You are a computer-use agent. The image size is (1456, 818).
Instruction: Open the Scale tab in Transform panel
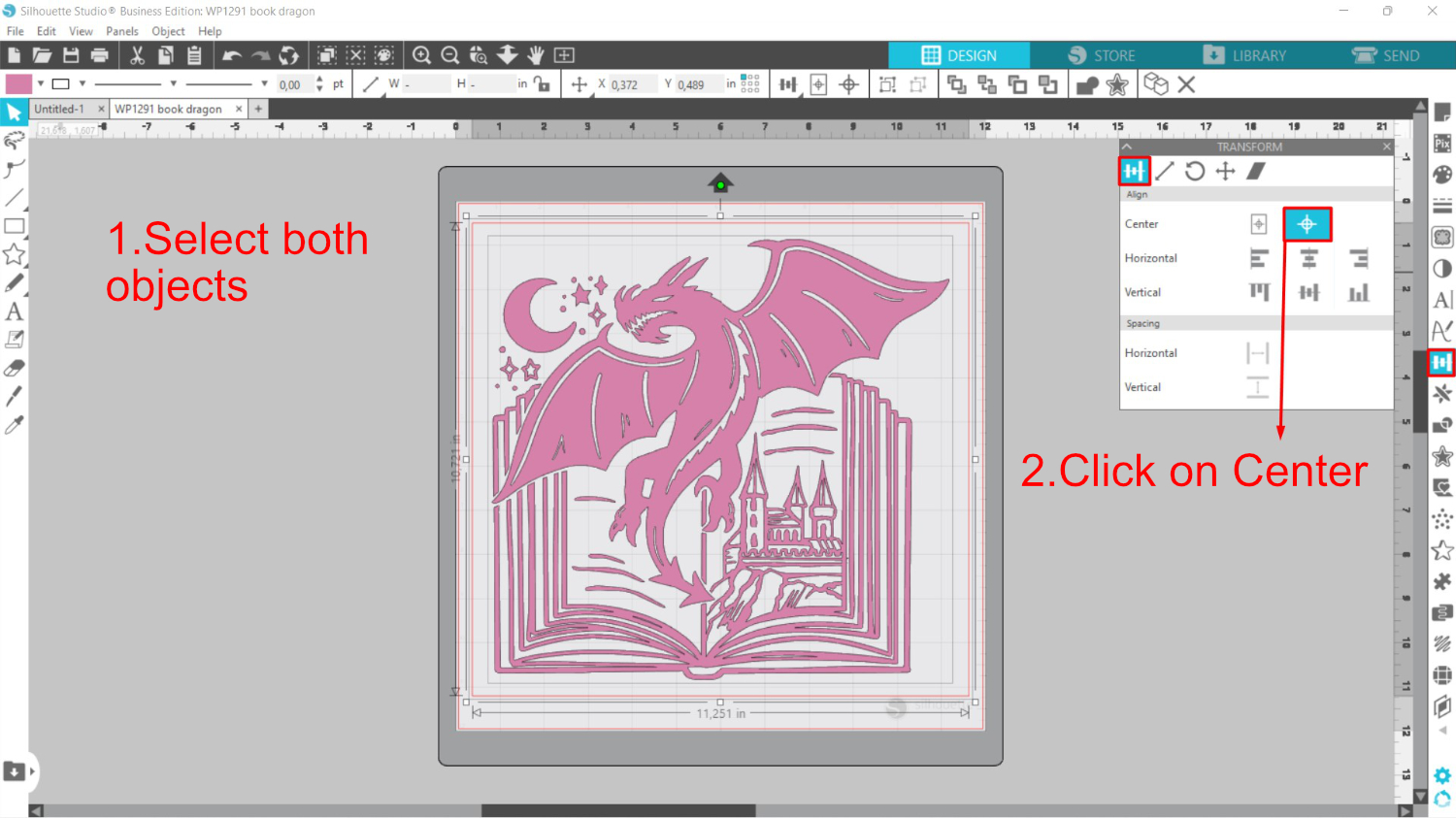click(x=1165, y=172)
